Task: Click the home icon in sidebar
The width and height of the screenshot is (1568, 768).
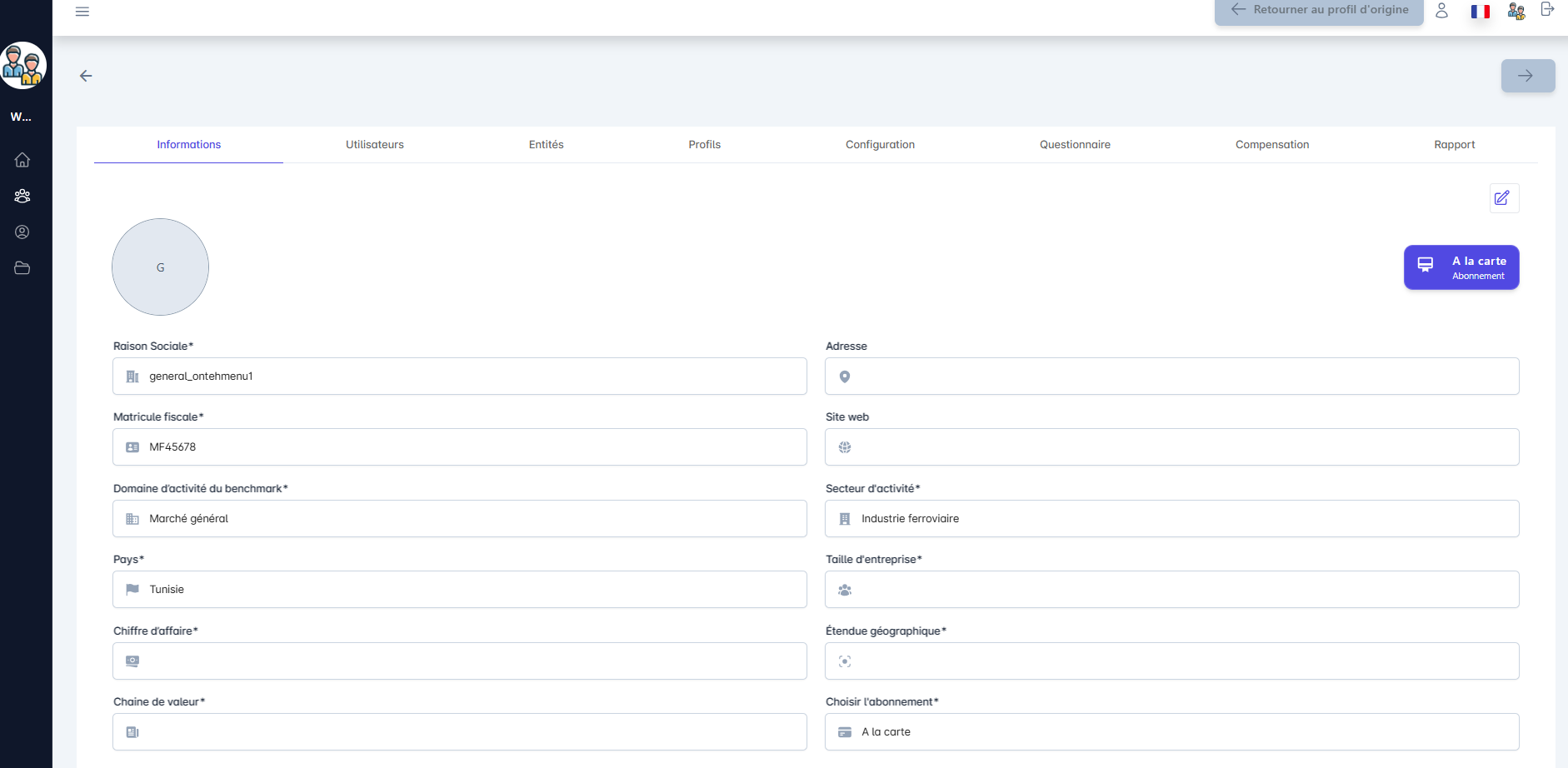Action: [x=22, y=160]
